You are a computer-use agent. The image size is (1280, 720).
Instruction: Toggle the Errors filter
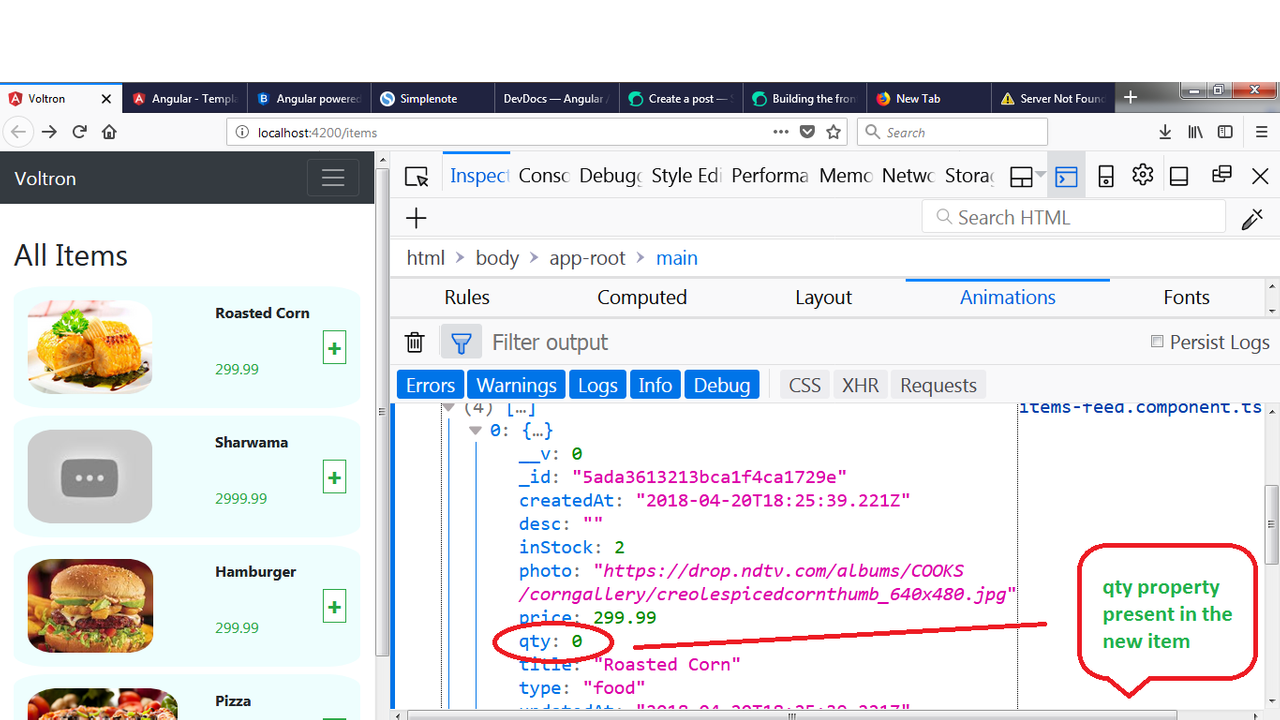tap(431, 385)
